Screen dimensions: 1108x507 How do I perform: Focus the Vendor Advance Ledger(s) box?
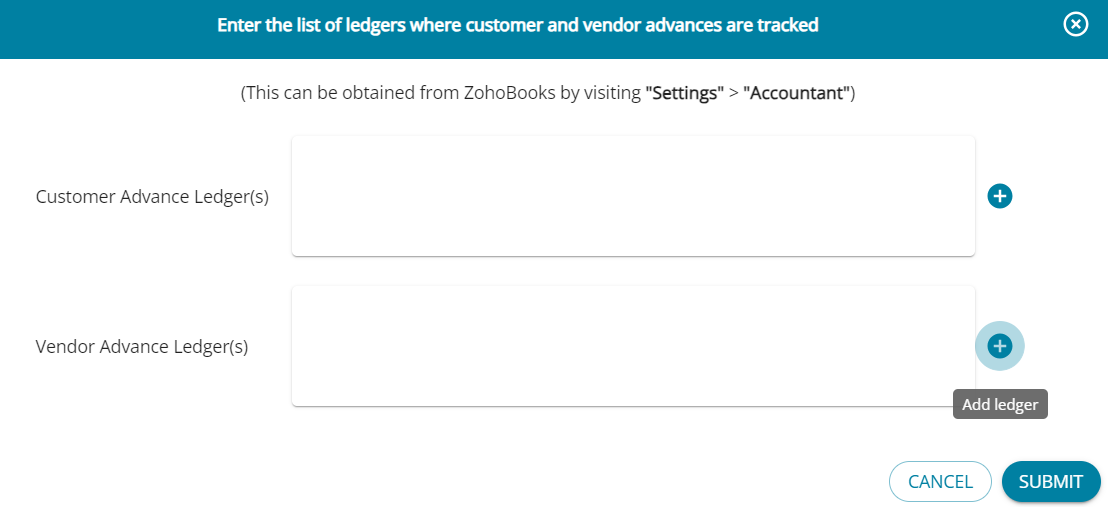pyautogui.click(x=633, y=346)
